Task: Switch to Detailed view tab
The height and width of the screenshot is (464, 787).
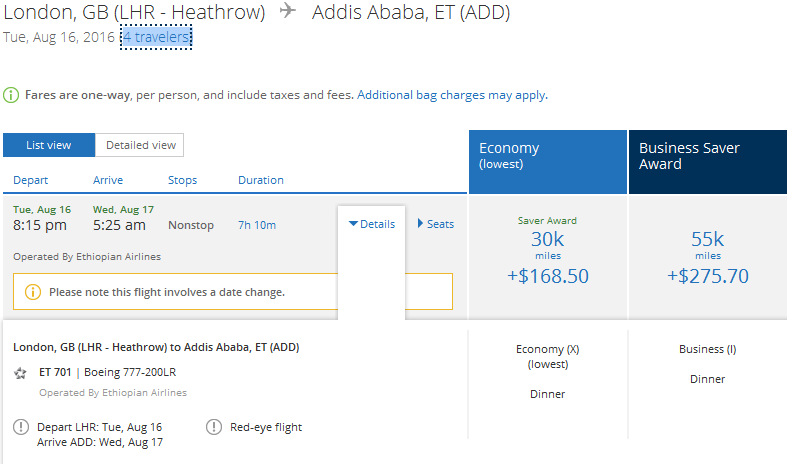Action: coord(140,145)
